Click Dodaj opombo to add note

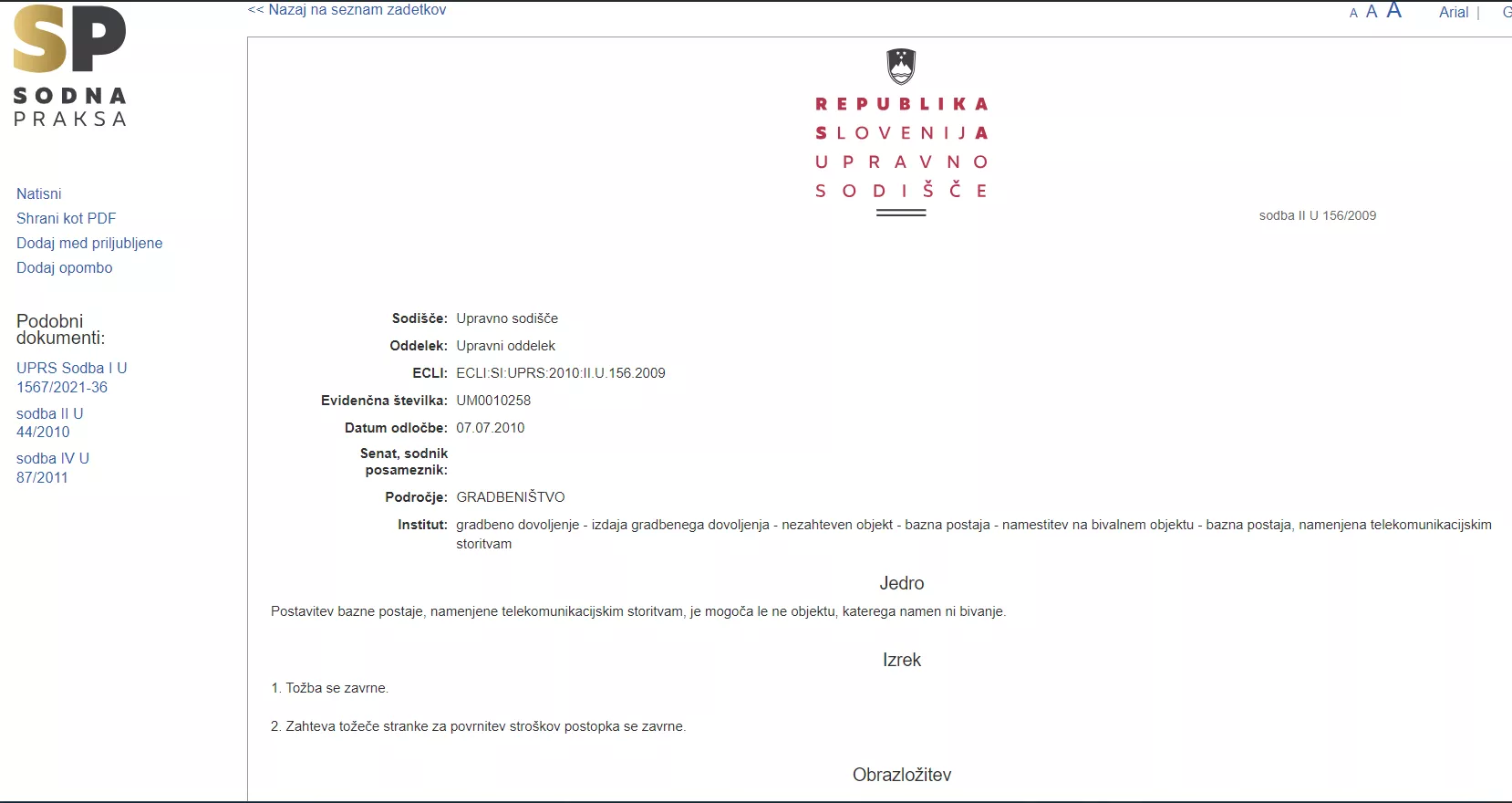coord(65,267)
